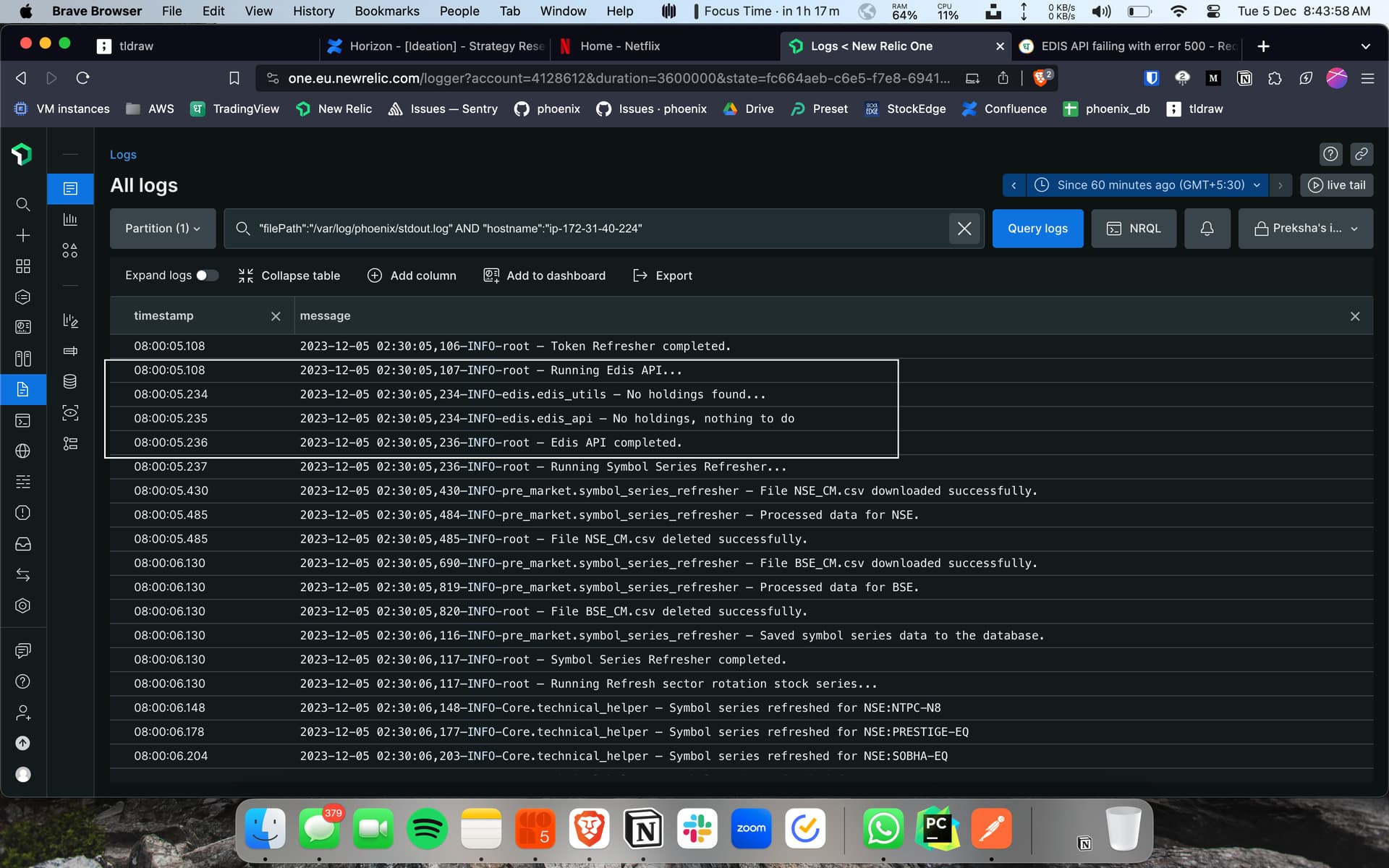Open the all logs list icon in sidebar
The height and width of the screenshot is (868, 1389).
pos(70,189)
